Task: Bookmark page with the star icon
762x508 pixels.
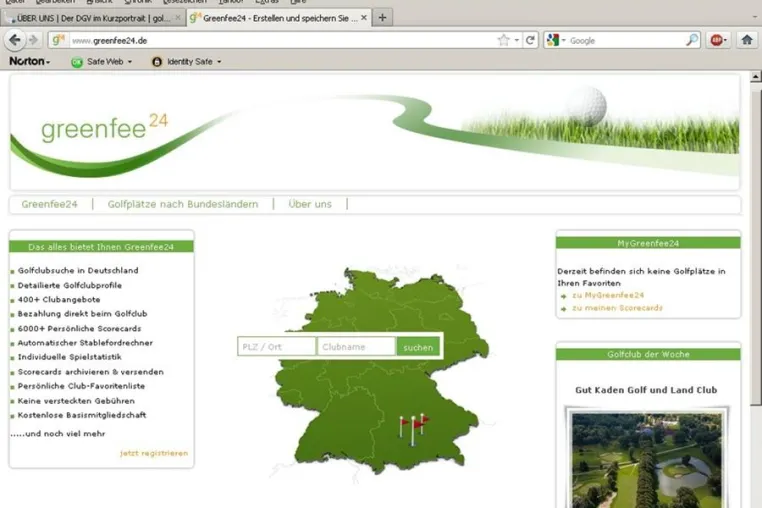Action: (x=503, y=40)
